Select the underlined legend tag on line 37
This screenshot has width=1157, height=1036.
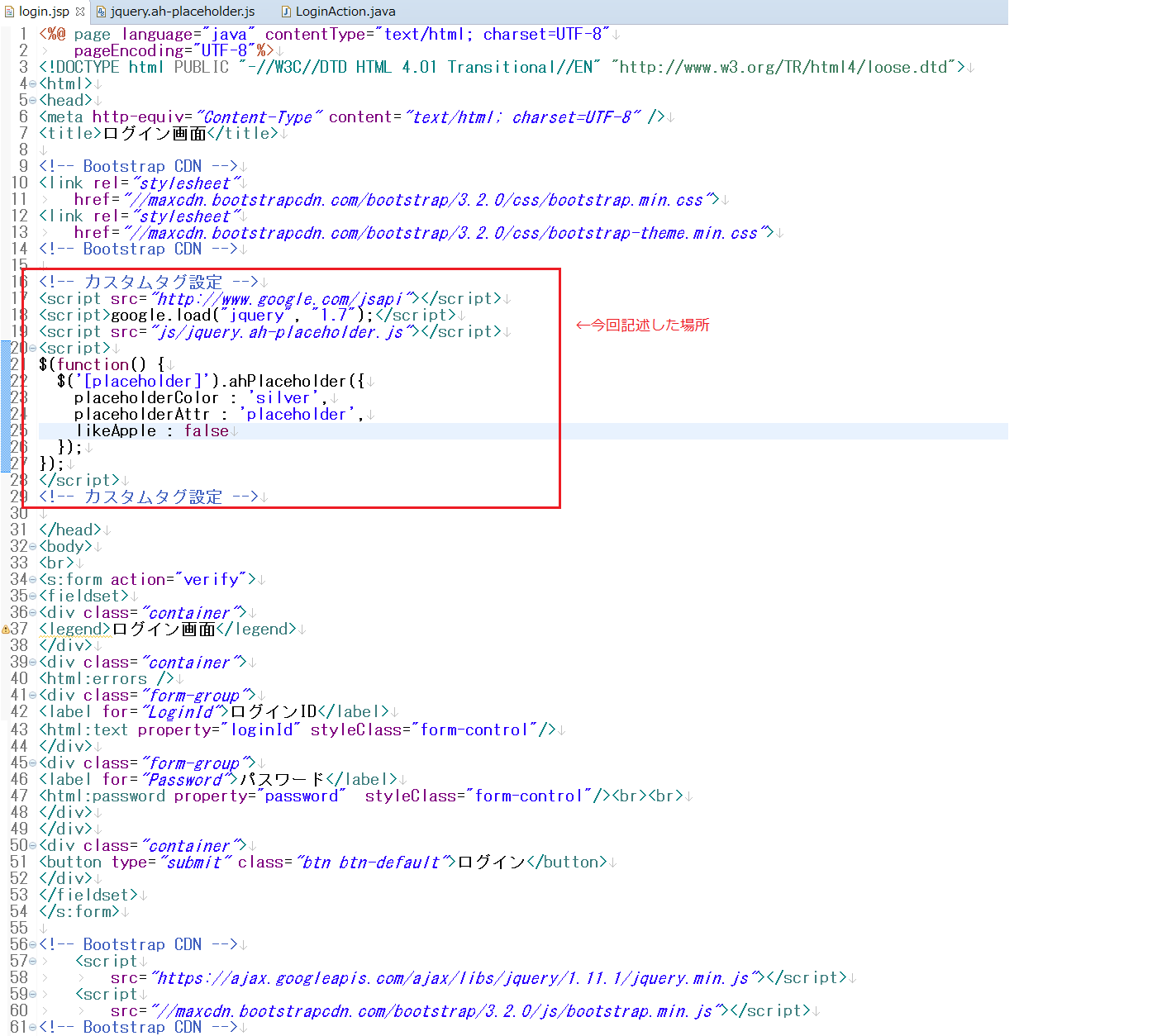[73, 629]
